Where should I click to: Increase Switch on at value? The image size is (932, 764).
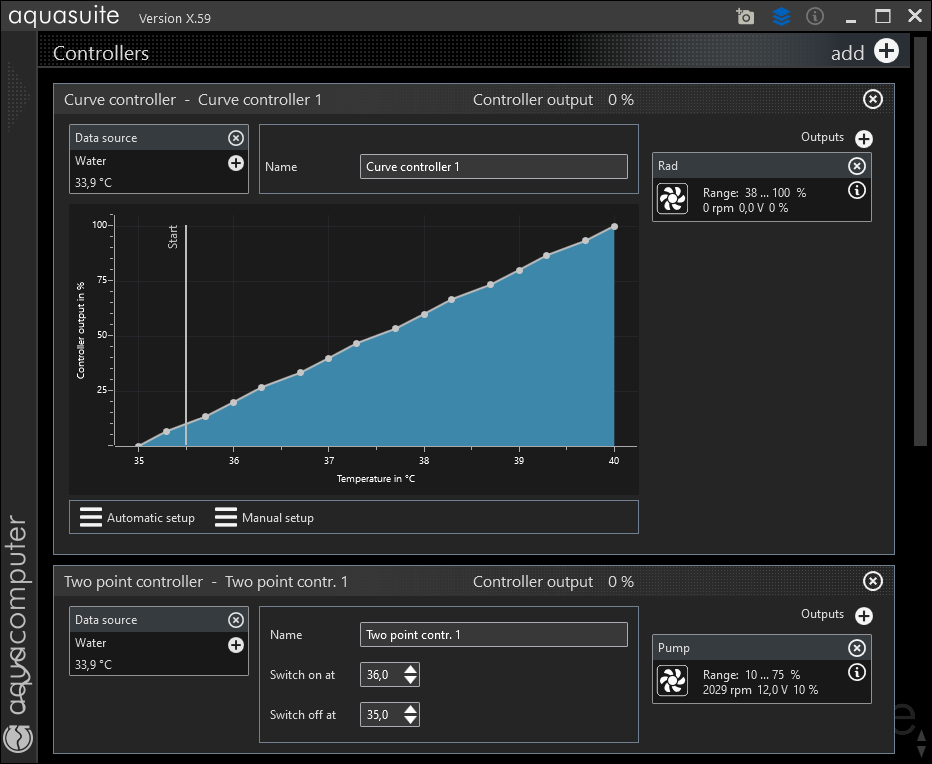pos(410,669)
